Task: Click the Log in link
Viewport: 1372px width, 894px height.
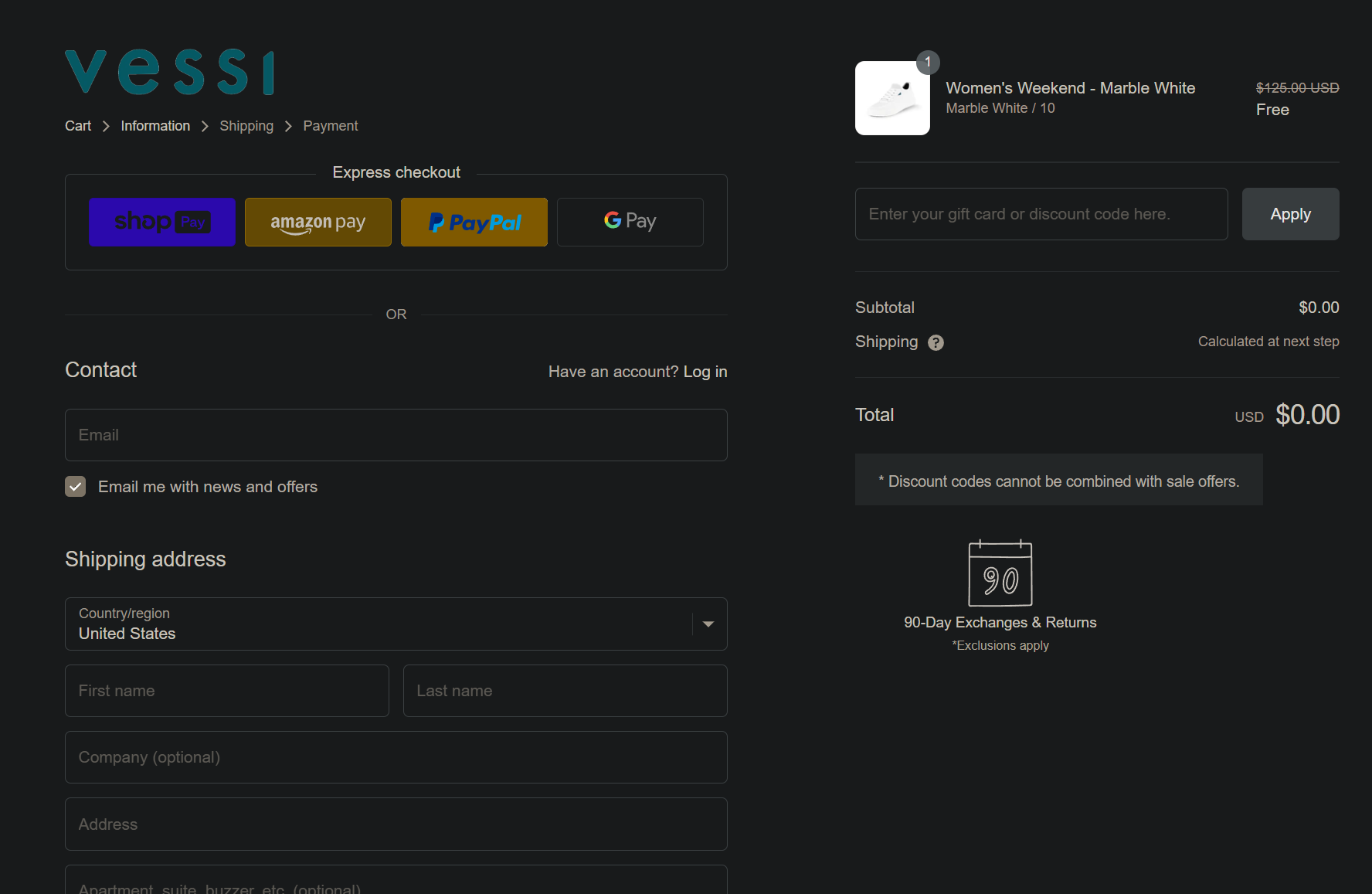Action: [x=705, y=372]
